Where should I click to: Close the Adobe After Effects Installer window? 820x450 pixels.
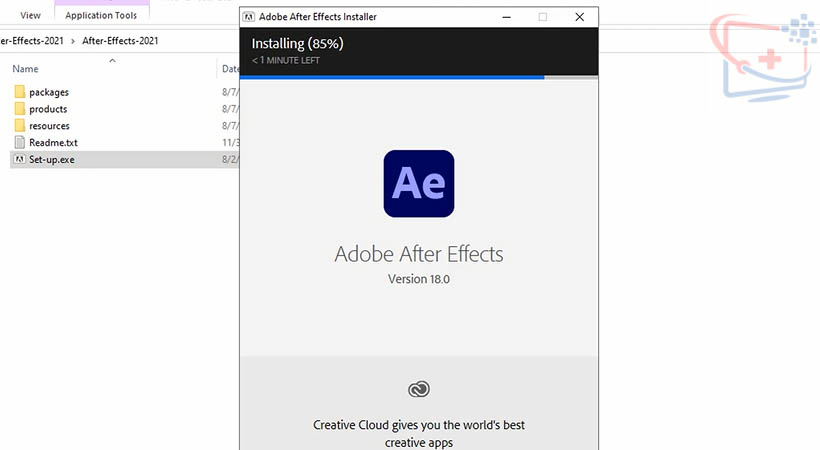click(x=579, y=17)
